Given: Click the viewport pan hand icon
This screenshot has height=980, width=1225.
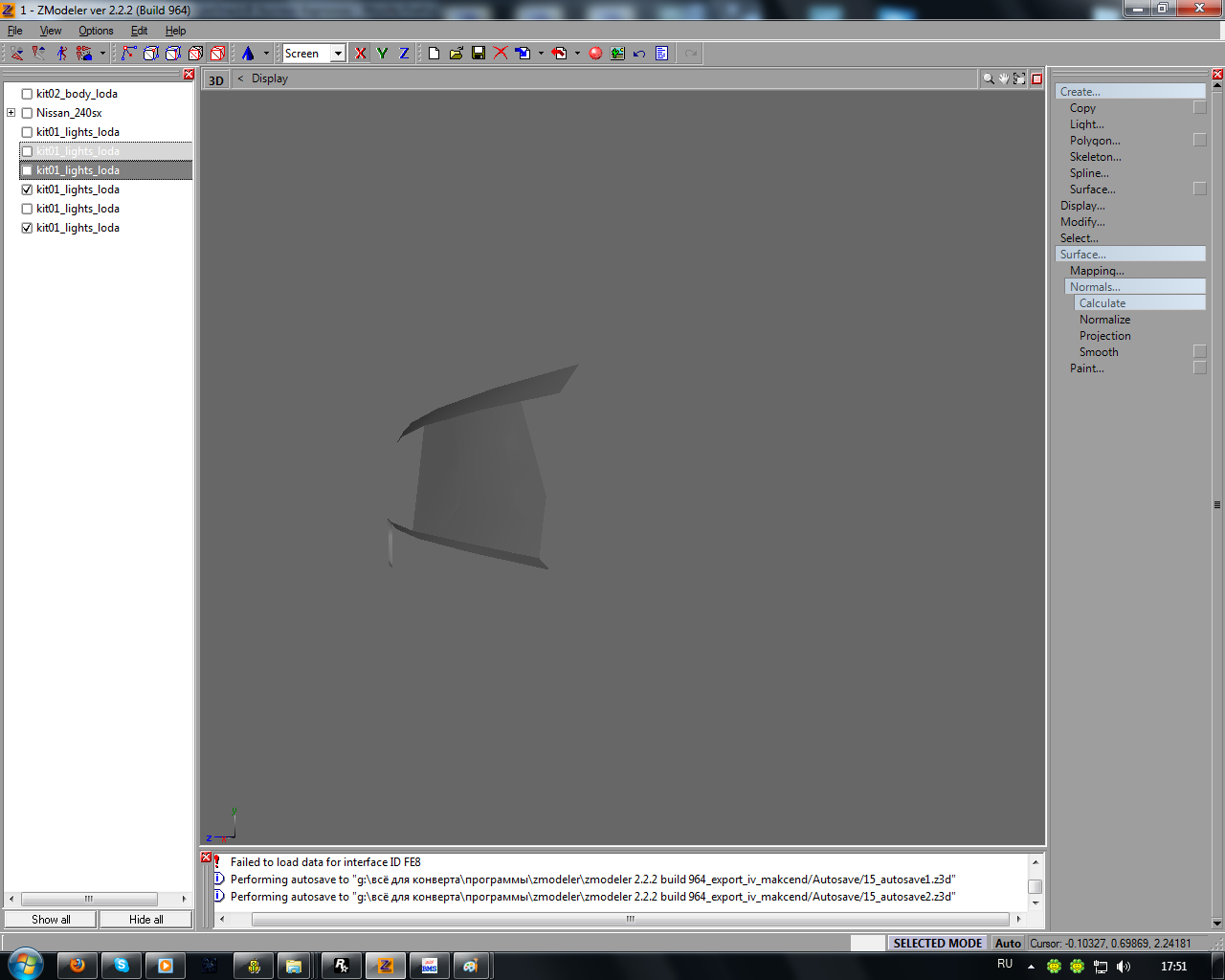Looking at the screenshot, I should (x=1004, y=78).
